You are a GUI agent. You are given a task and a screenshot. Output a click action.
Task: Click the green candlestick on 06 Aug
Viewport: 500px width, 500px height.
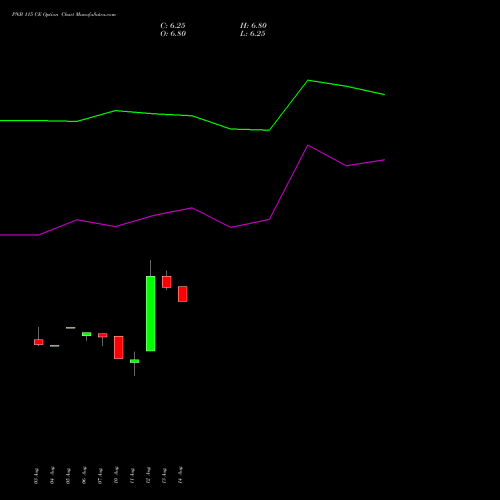87,334
